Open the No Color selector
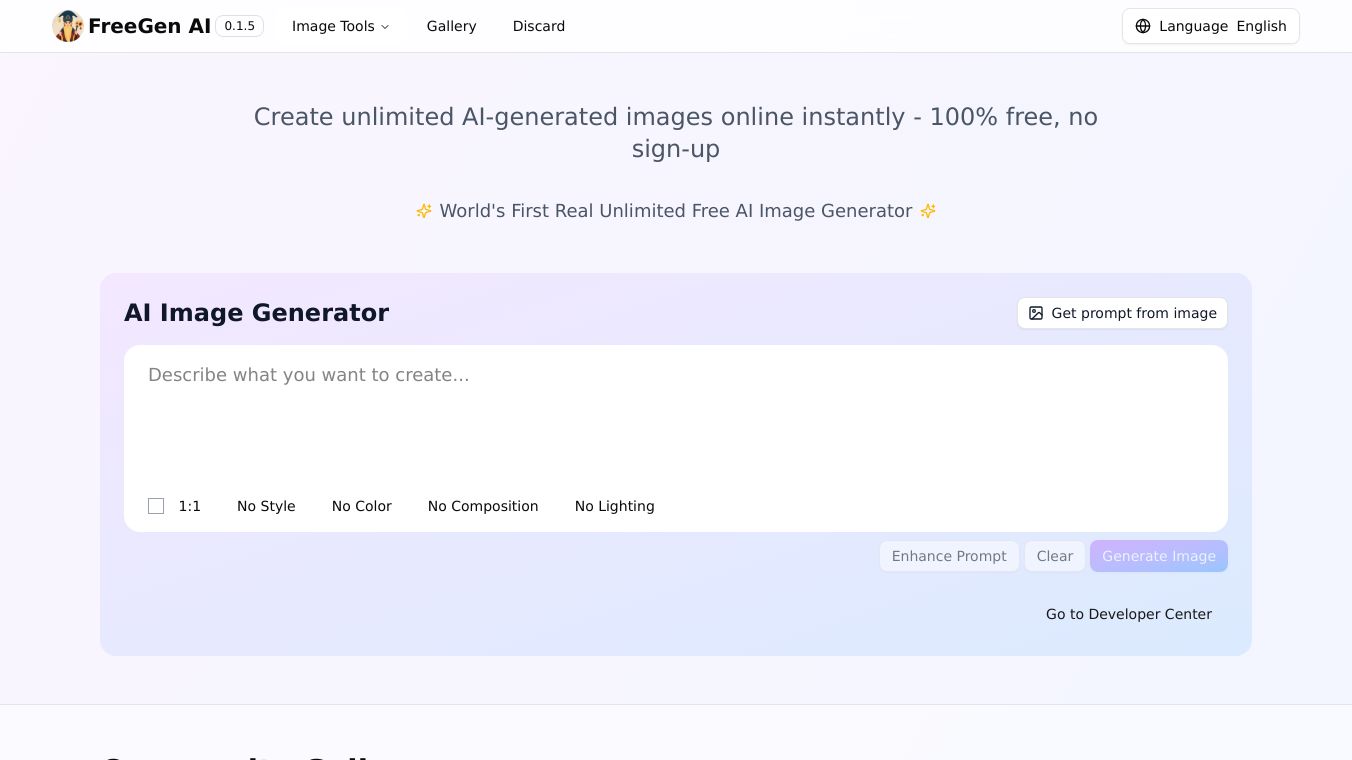 pos(362,506)
